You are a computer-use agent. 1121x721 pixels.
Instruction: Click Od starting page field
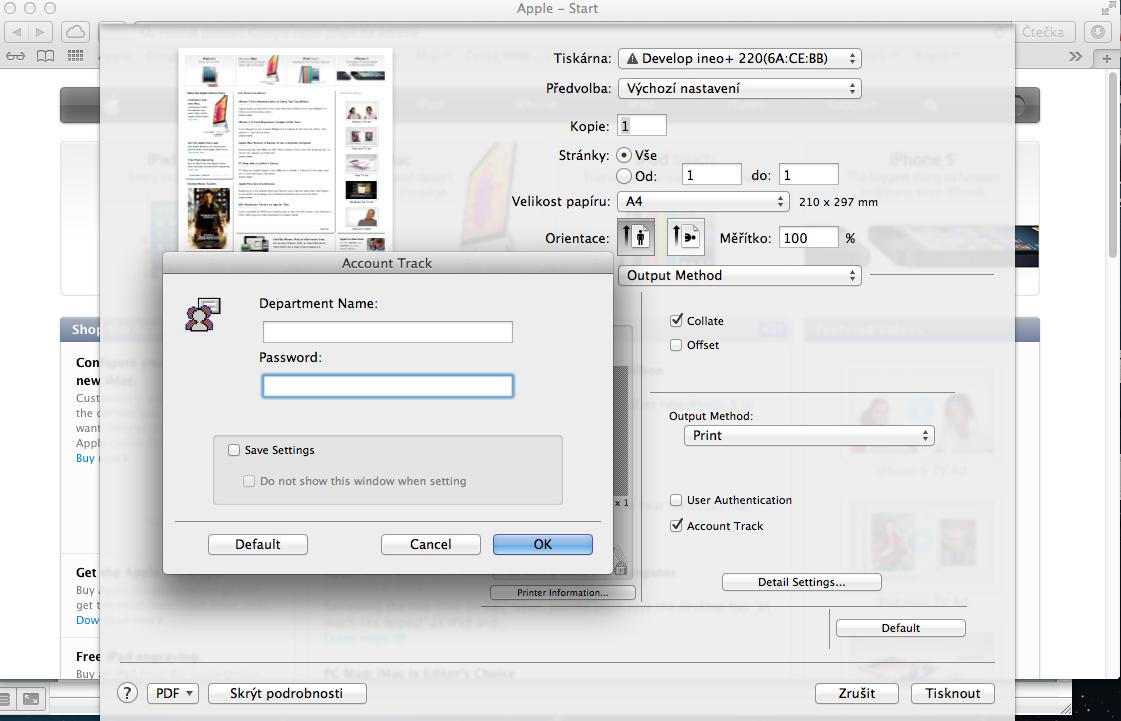pos(711,175)
